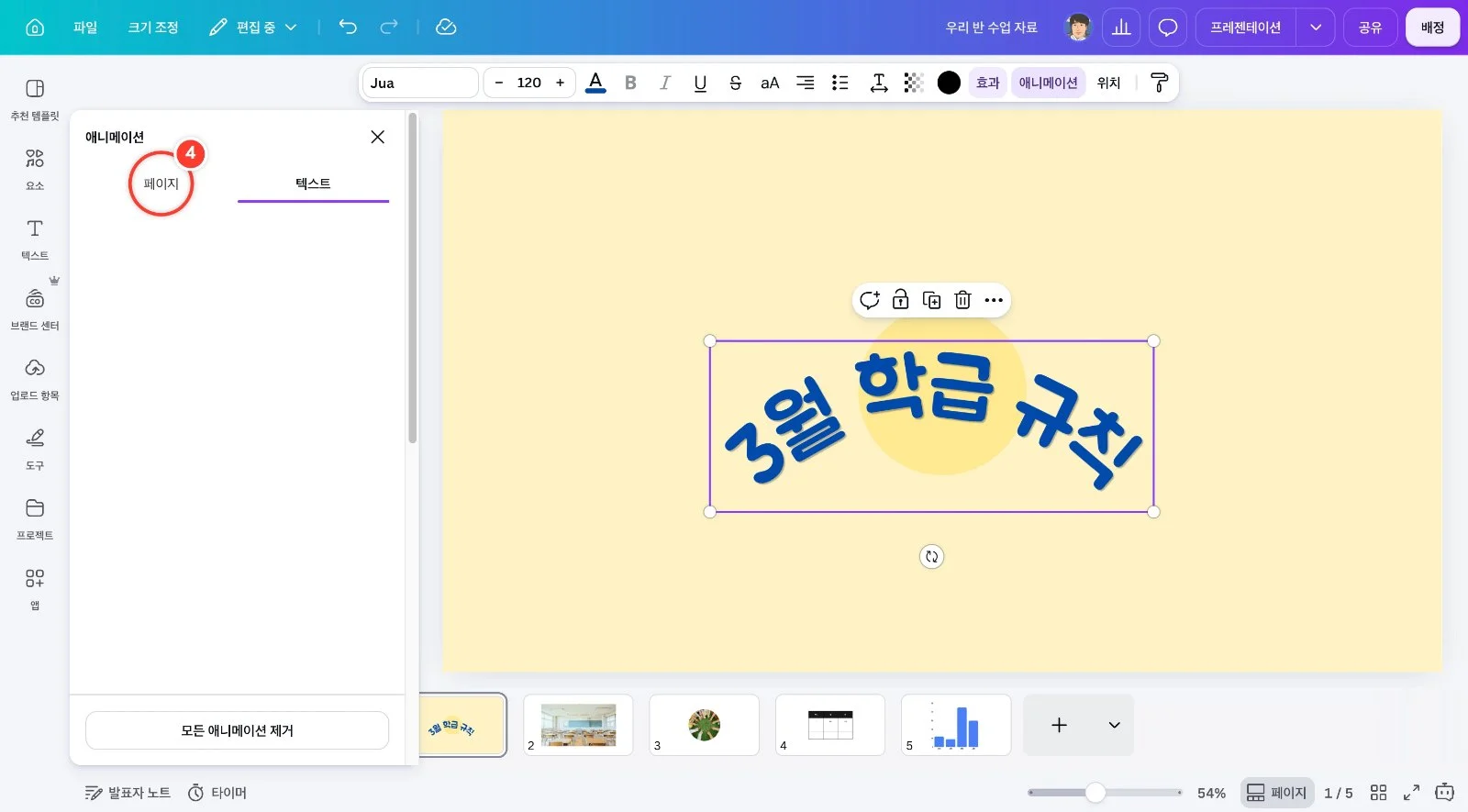This screenshot has width=1468, height=812.
Task: Open the 효과 effects button
Action: (987, 83)
